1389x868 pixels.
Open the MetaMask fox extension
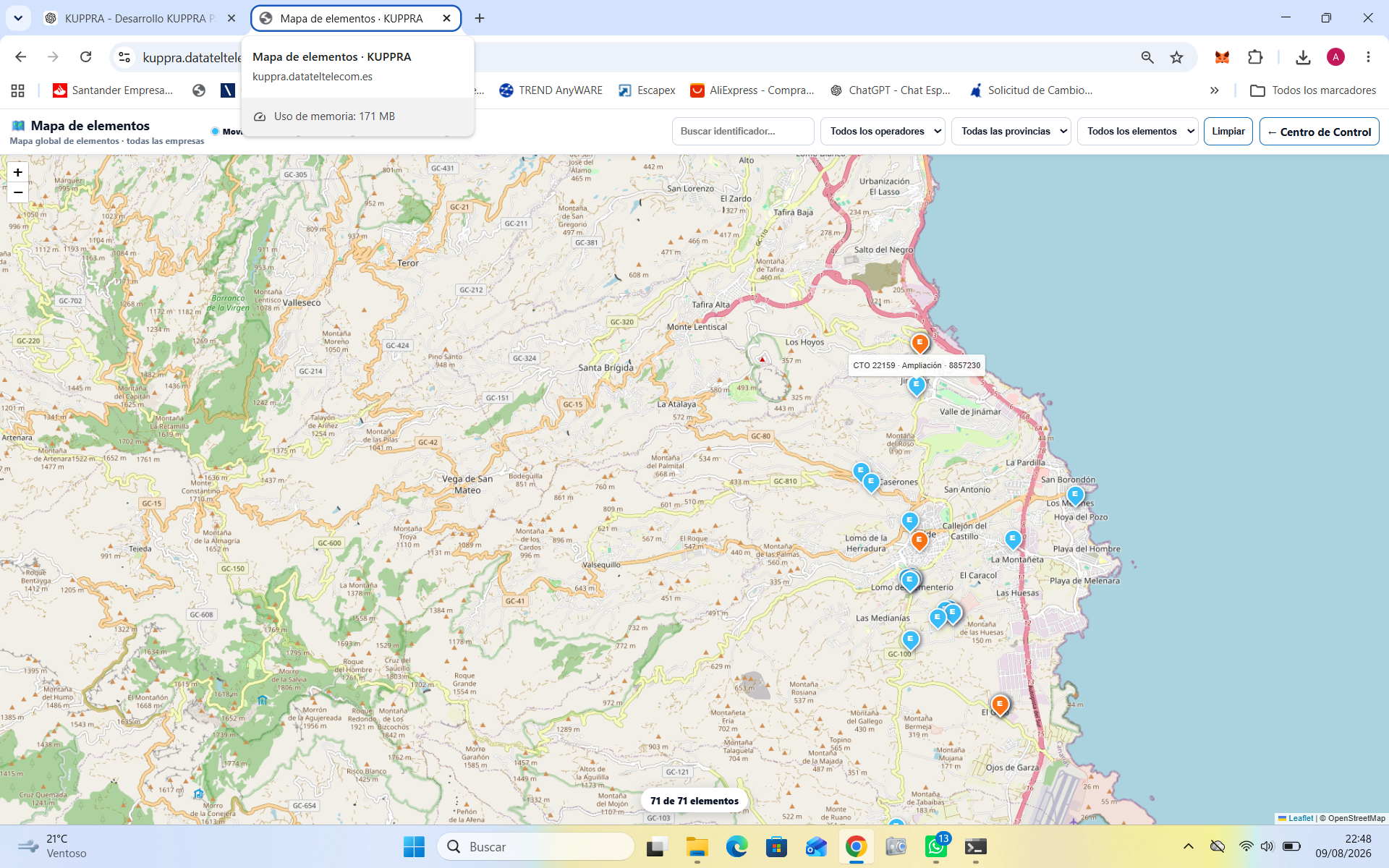point(1222,57)
